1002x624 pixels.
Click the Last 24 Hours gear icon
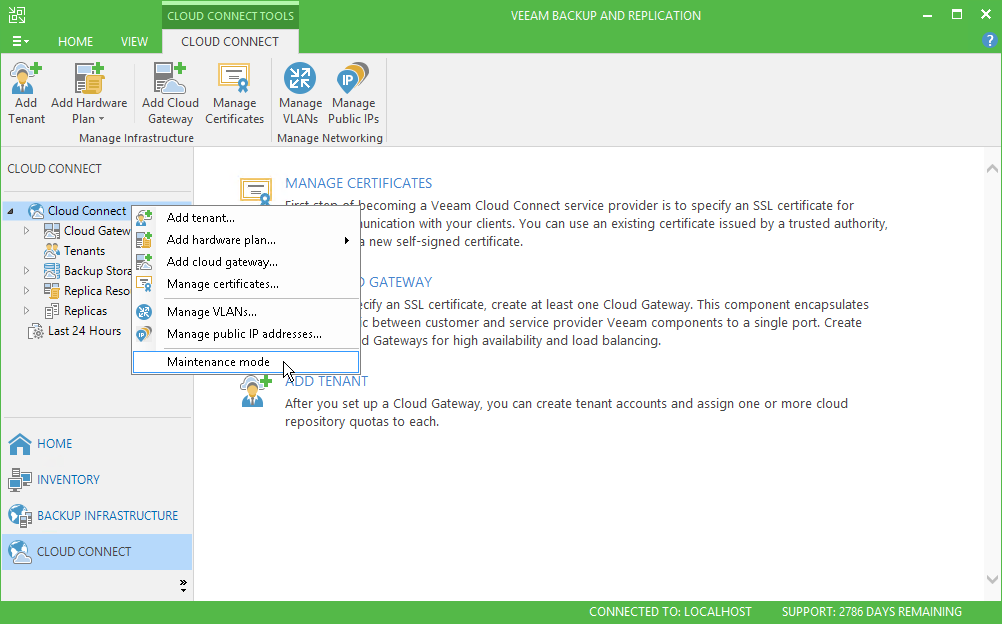point(36,331)
